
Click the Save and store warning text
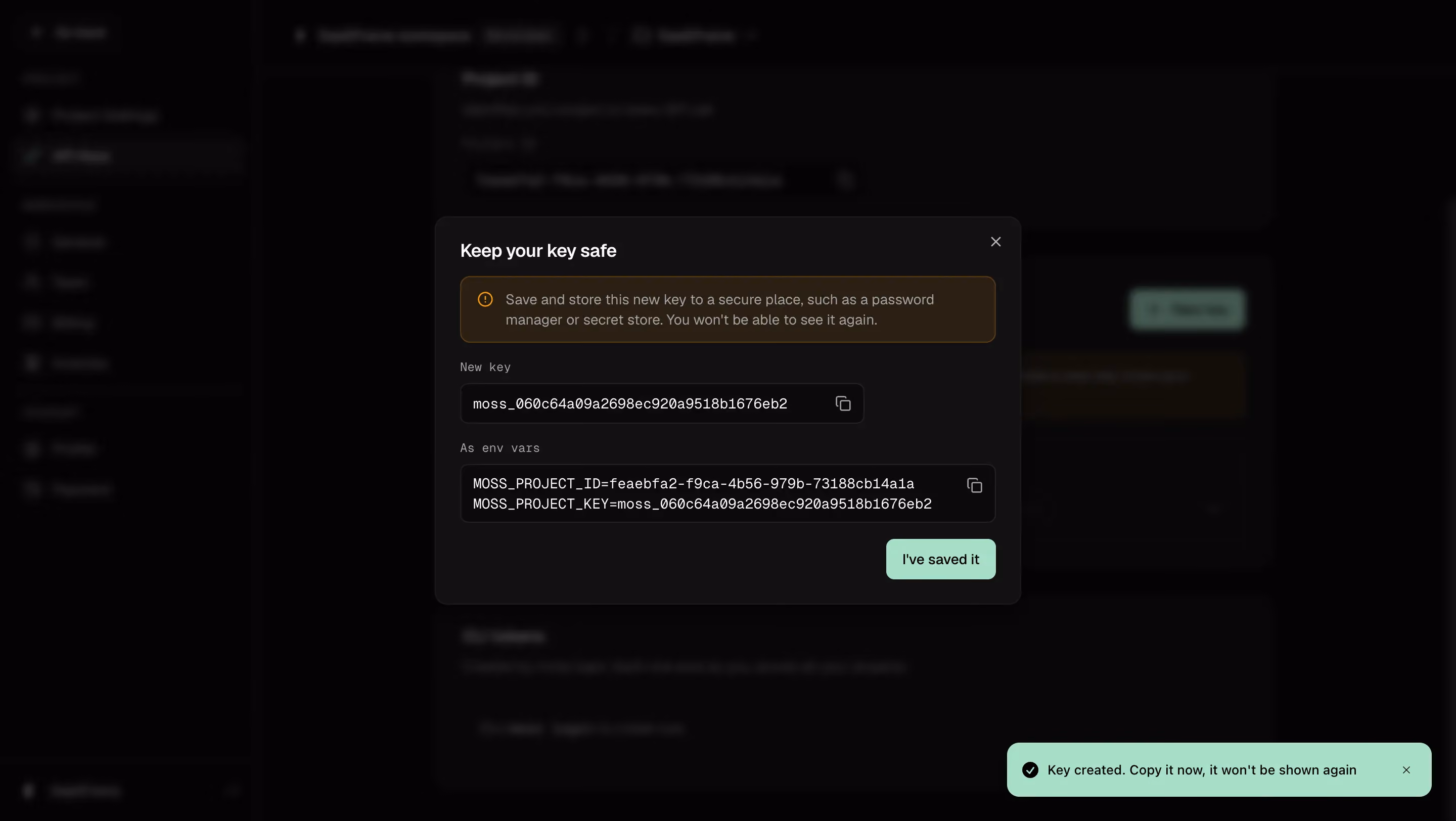(x=719, y=309)
